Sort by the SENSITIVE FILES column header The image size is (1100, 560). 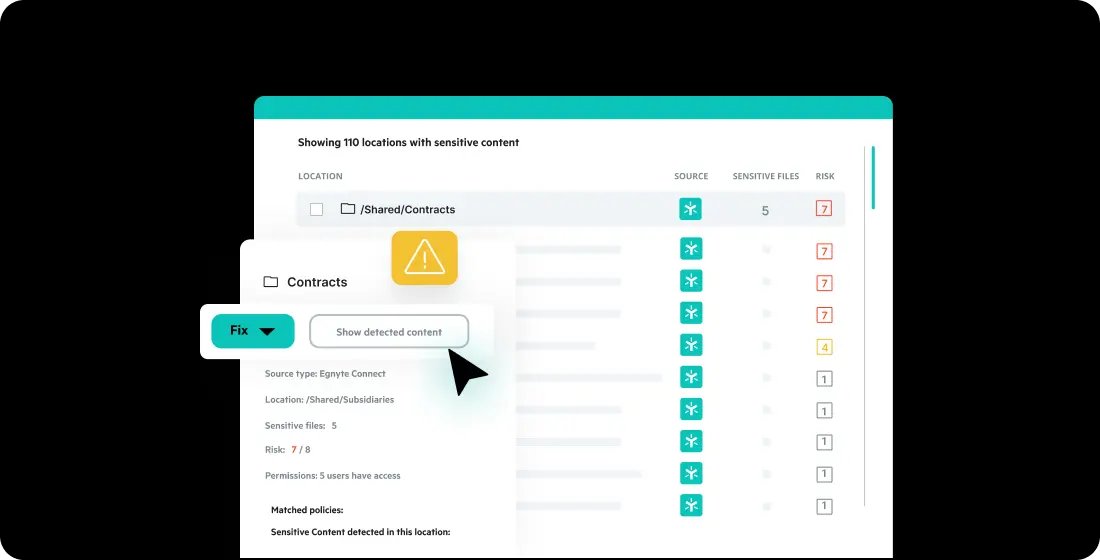(x=765, y=176)
